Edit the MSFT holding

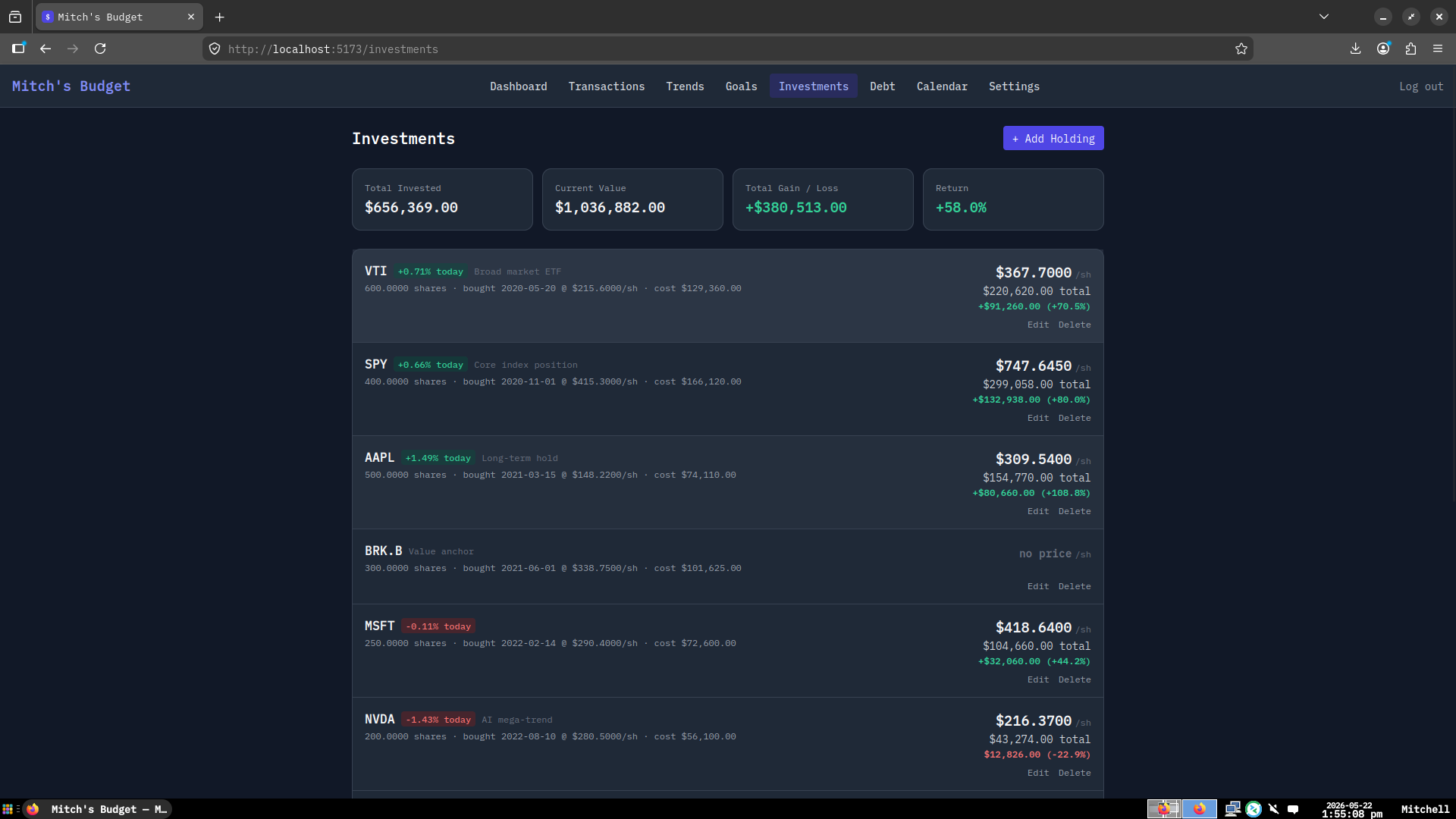pos(1038,679)
